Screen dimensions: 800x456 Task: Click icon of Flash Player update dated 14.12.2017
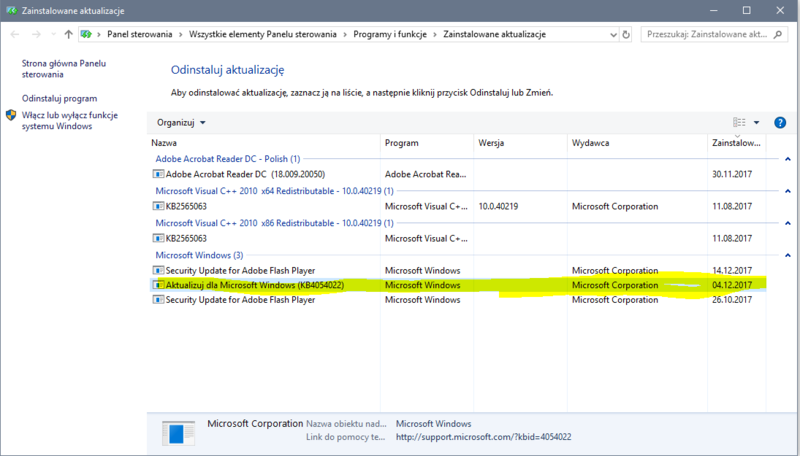click(x=158, y=270)
